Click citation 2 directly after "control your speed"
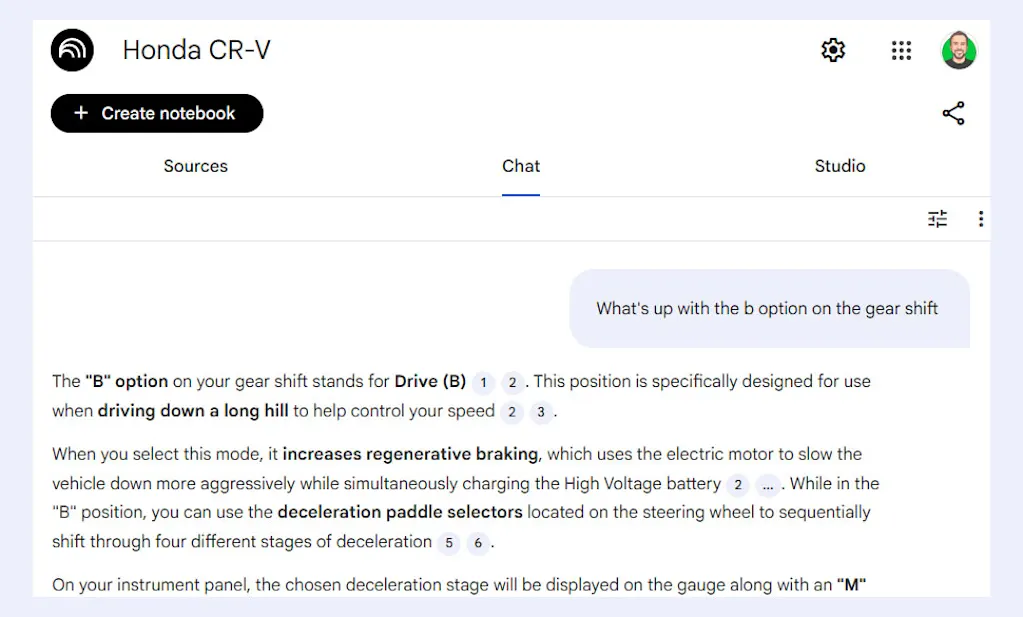 (512, 412)
